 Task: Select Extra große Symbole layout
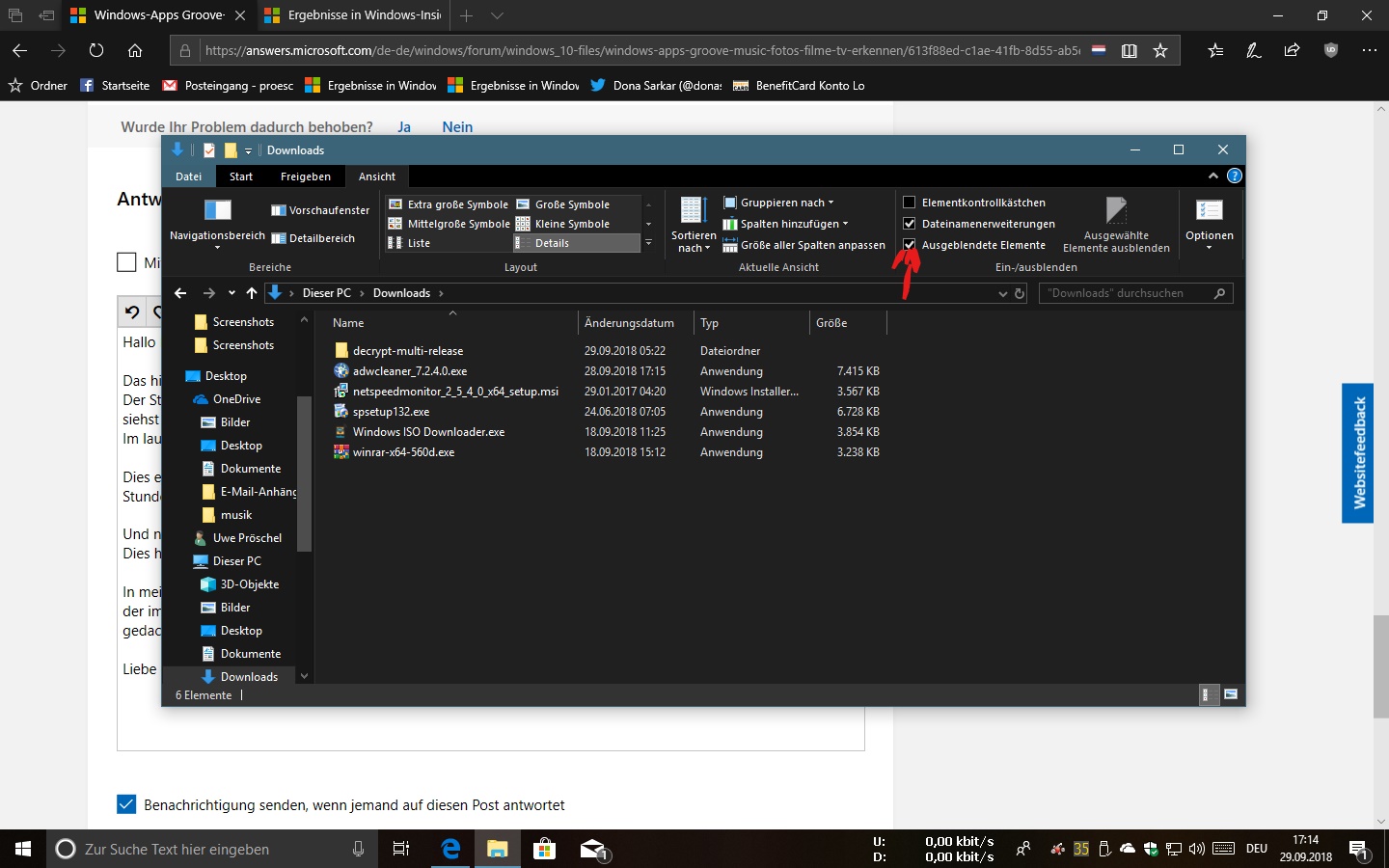(x=449, y=204)
